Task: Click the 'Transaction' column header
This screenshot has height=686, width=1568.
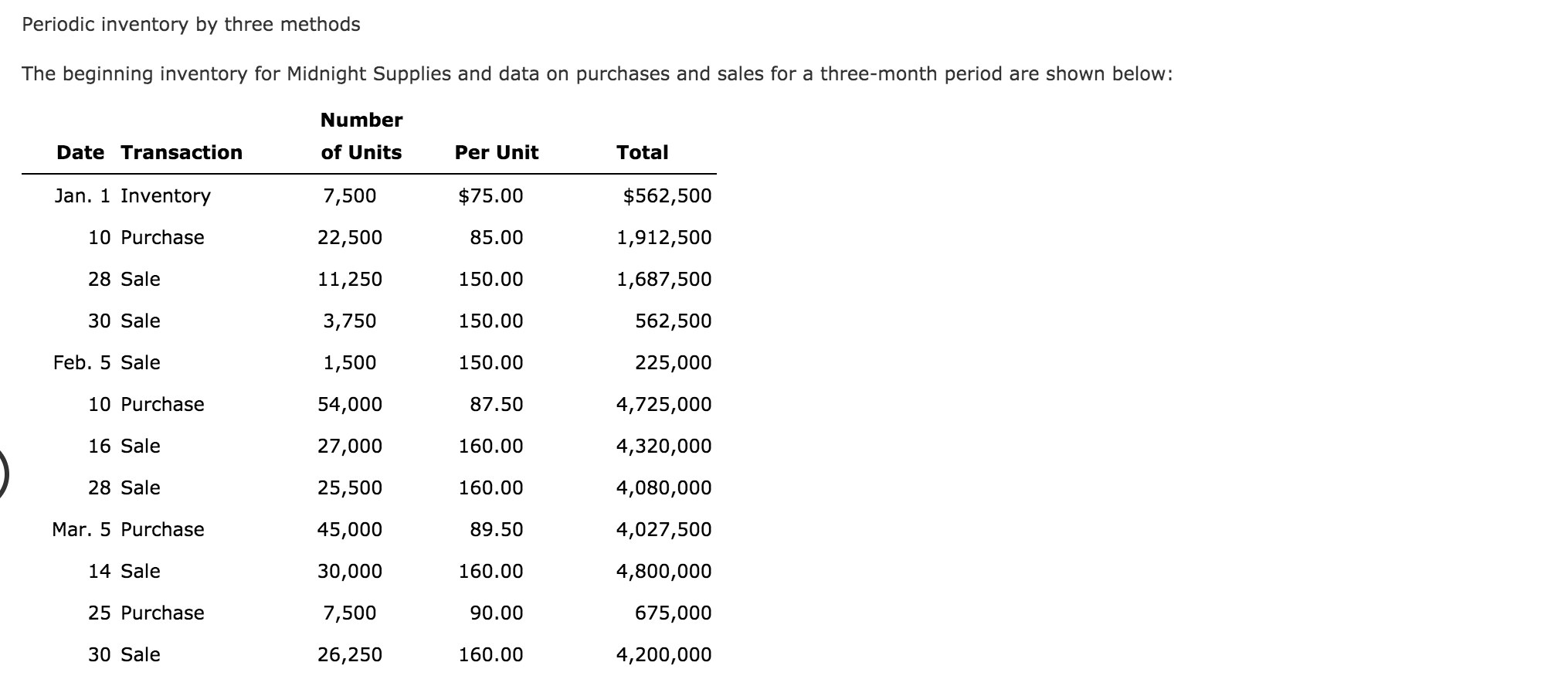Action: (182, 152)
